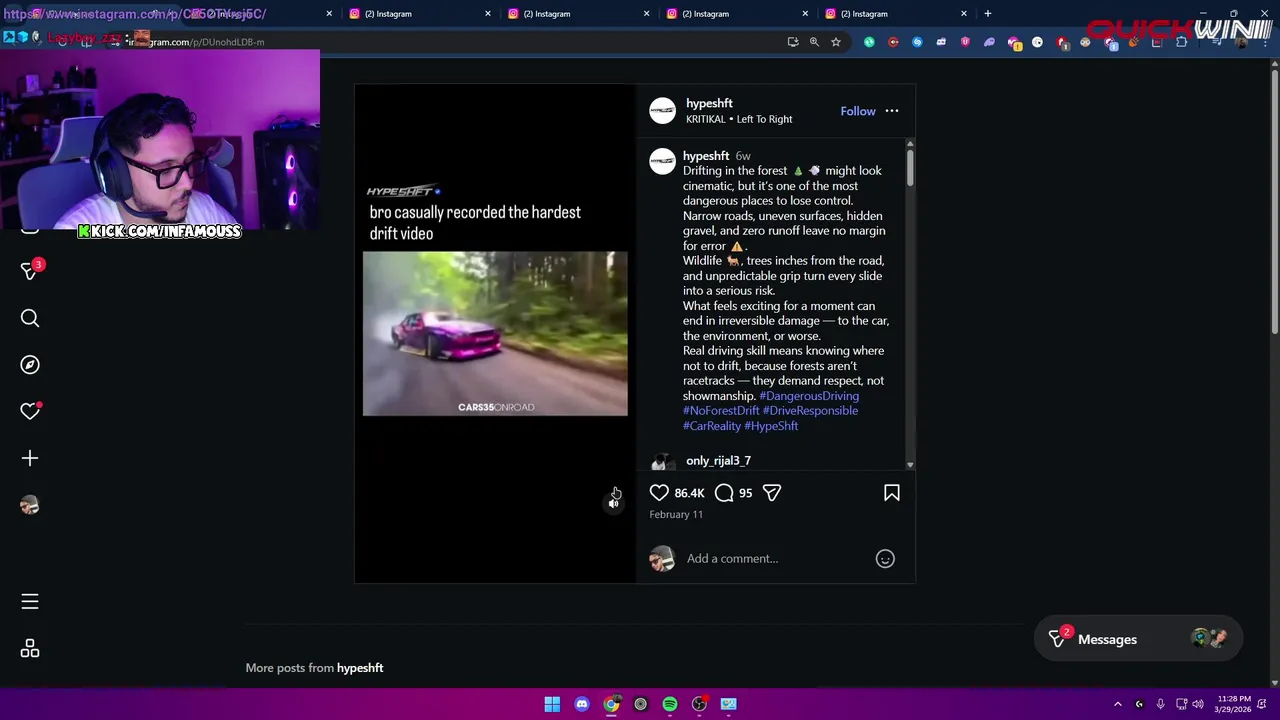
Task: Open the Chrome three-dot menu
Action: 1264,42
